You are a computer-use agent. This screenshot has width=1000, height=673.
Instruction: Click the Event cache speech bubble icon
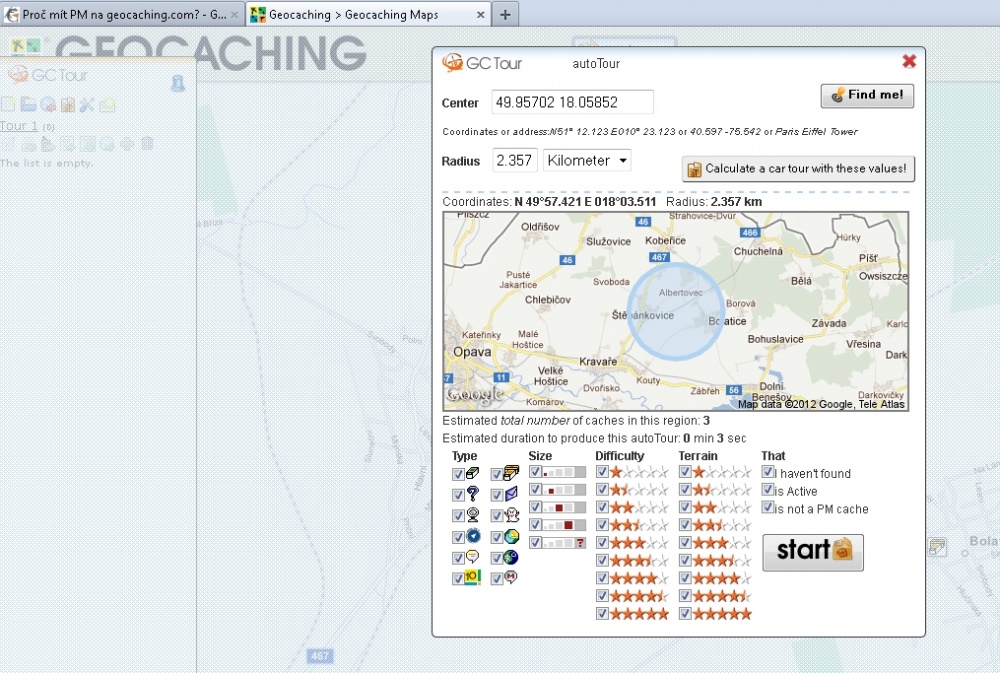[x=473, y=557]
